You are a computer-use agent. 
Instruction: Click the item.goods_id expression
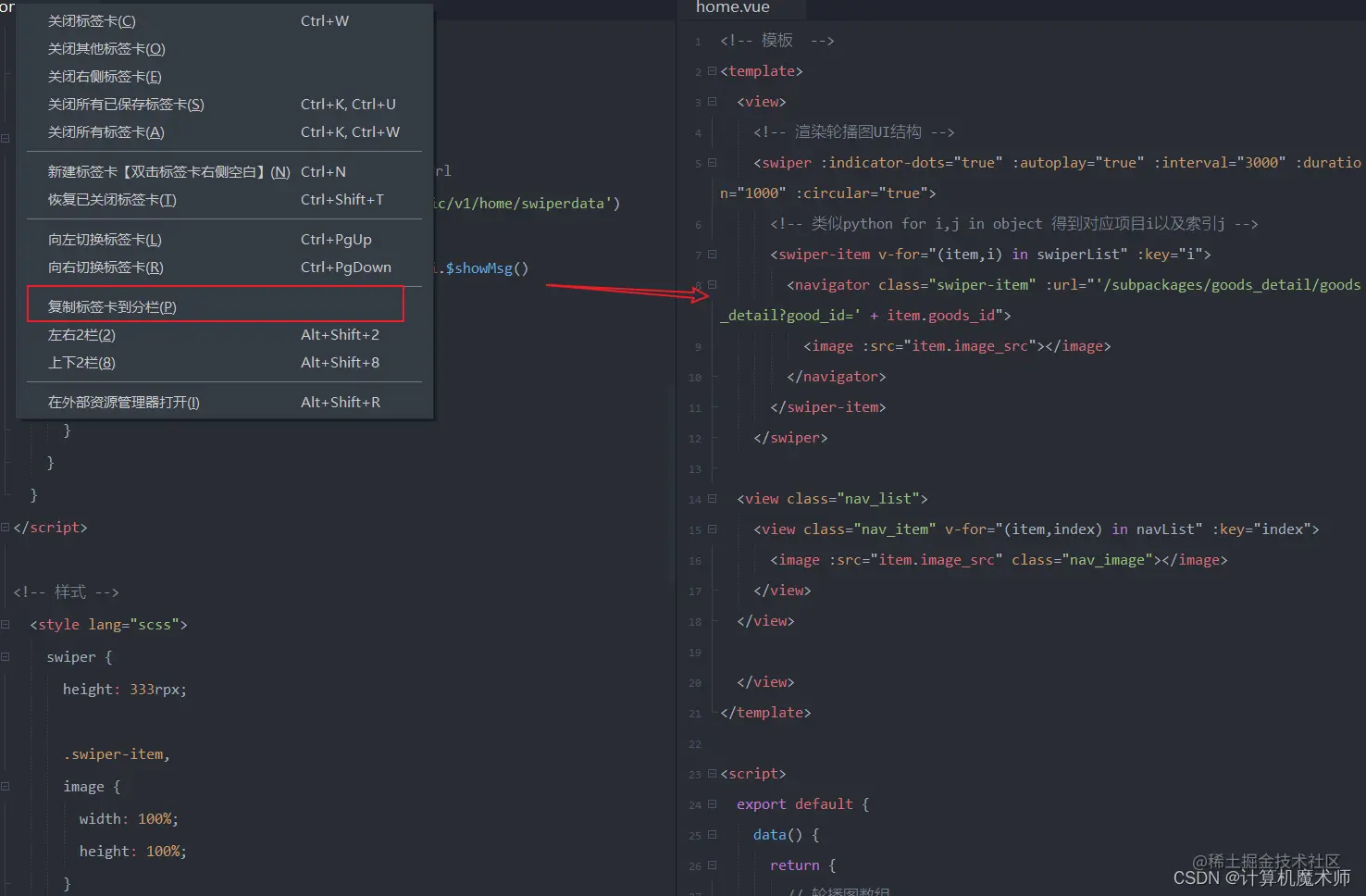tap(941, 315)
